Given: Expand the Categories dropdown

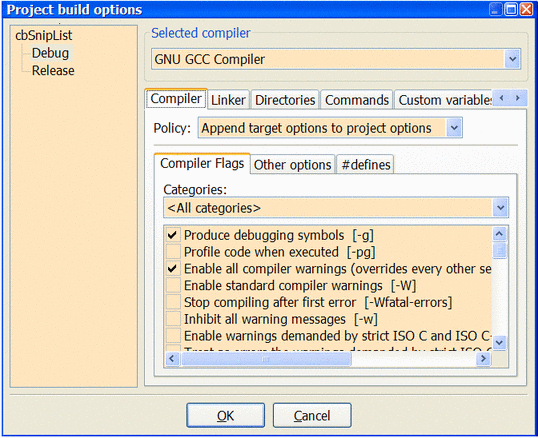Looking at the screenshot, I should point(501,208).
